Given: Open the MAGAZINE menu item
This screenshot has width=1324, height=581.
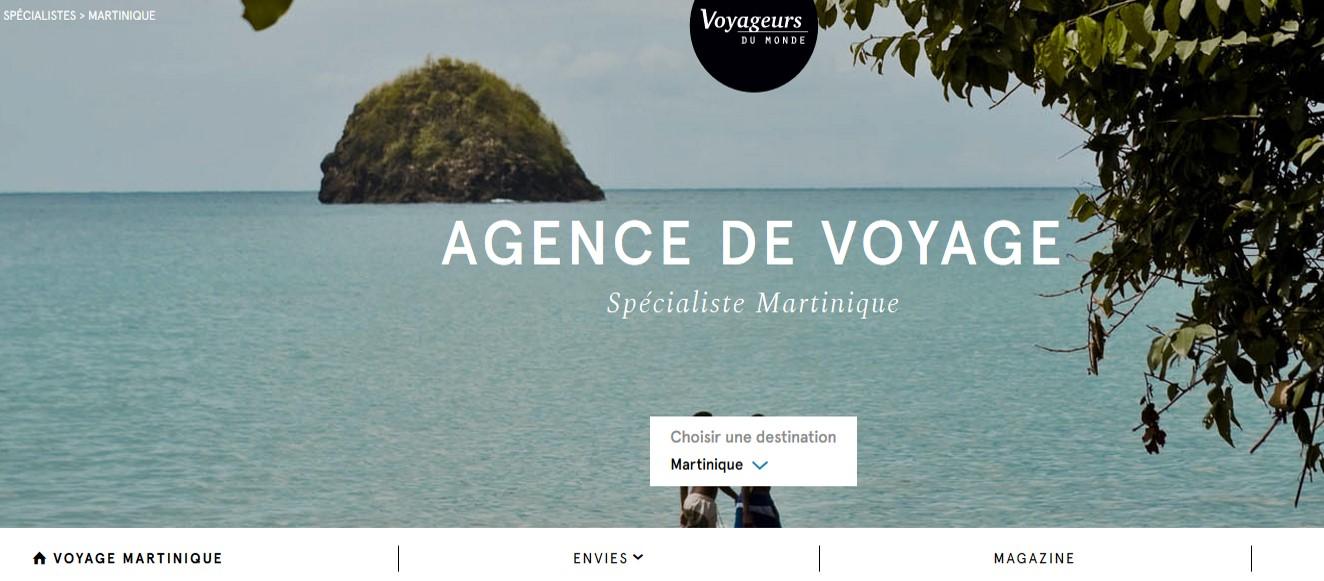Looking at the screenshot, I should pos(1034,559).
